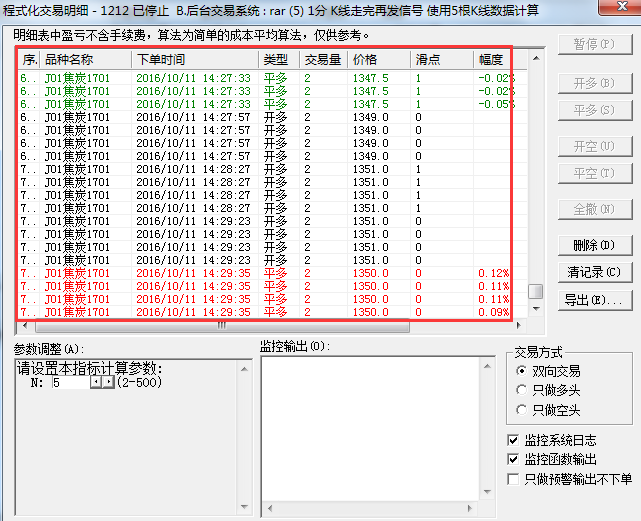Uncheck 监控系统日志 checkbox
The image size is (641, 521).
coord(514,439)
